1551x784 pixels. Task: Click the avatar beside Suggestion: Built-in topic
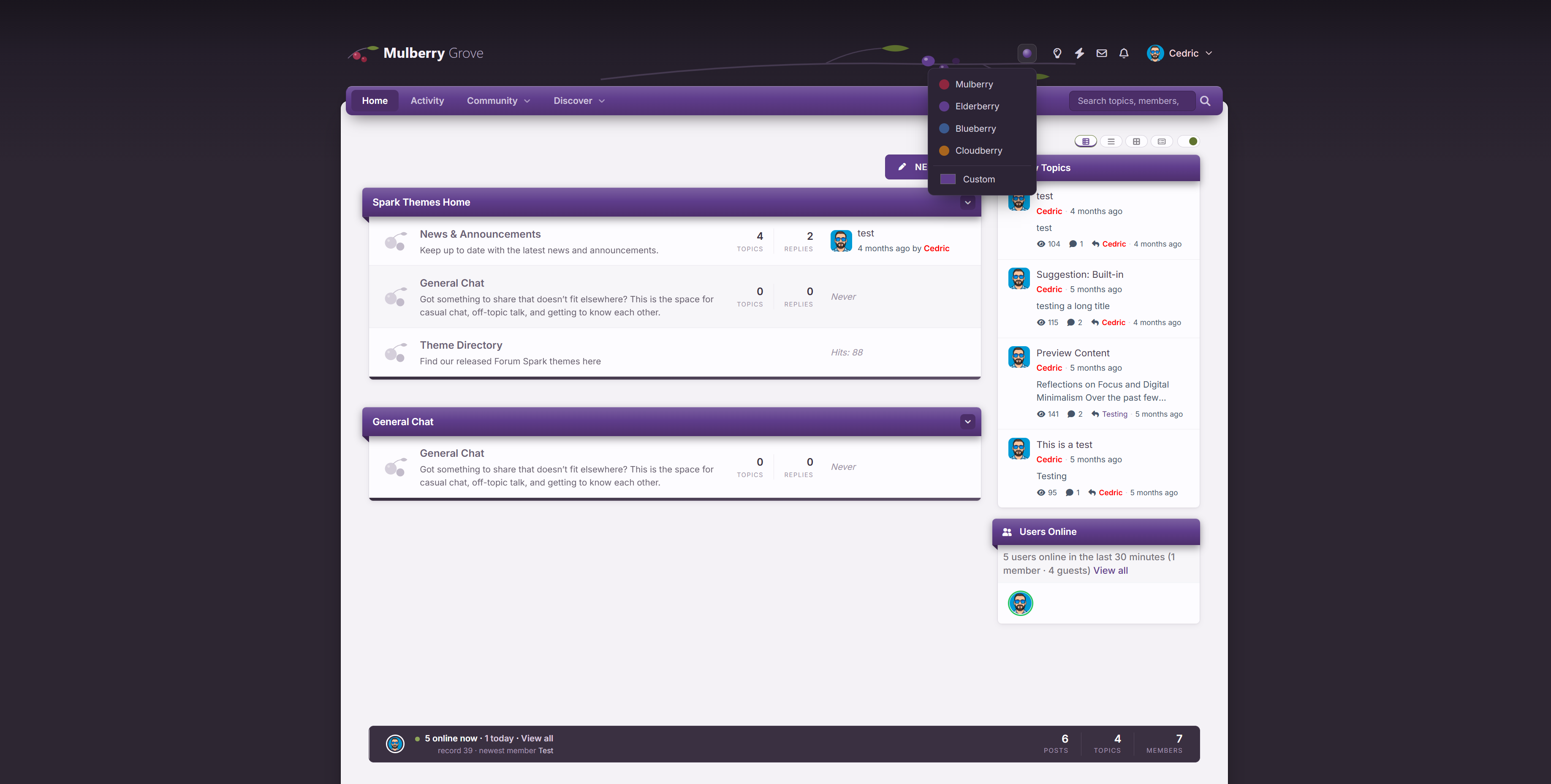(x=1019, y=279)
